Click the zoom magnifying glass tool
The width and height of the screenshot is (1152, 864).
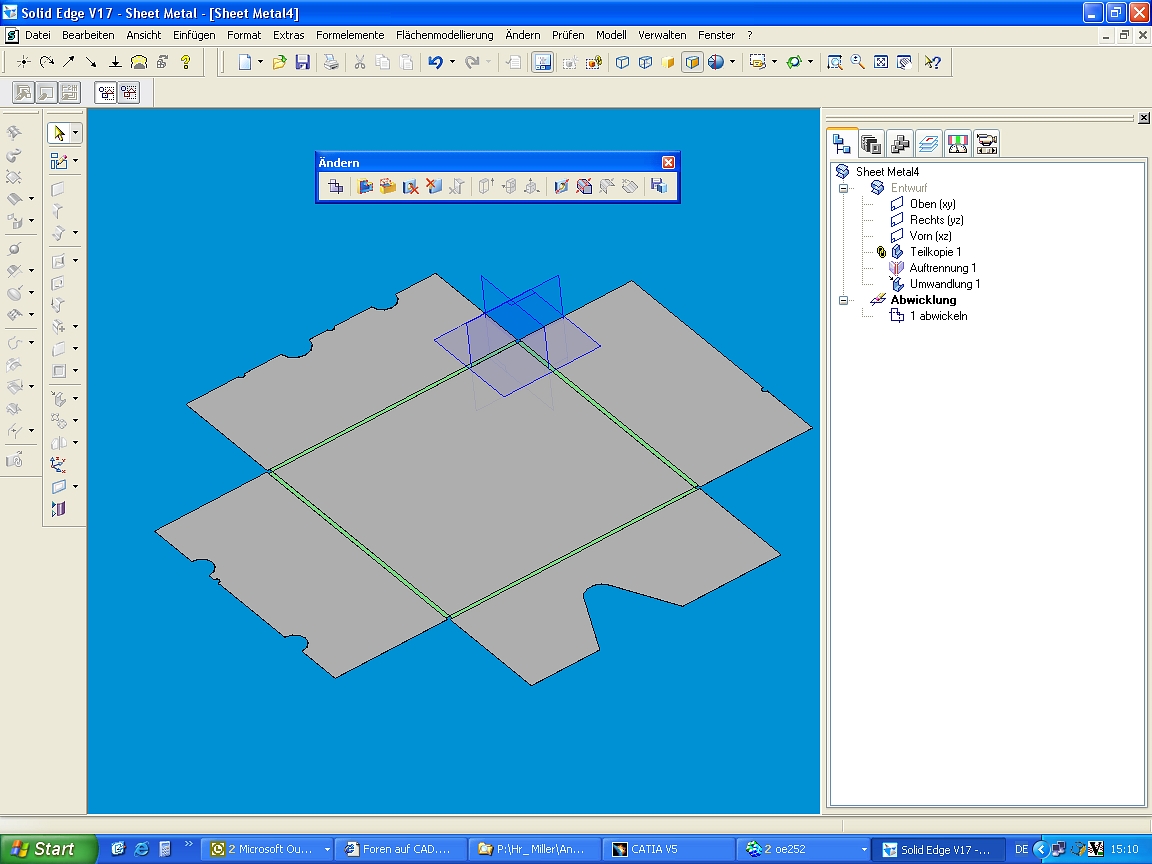point(857,62)
